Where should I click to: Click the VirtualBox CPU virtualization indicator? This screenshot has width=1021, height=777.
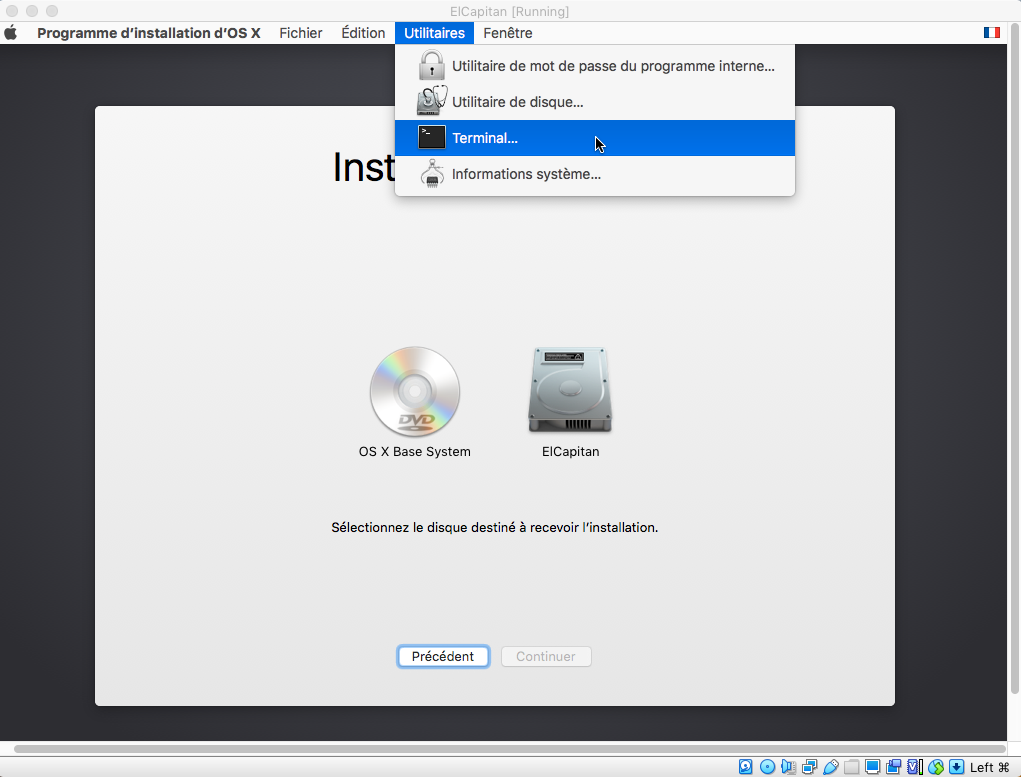click(915, 767)
